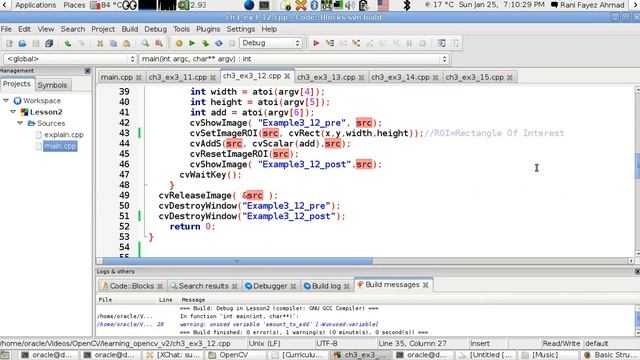Image resolution: width=640 pixels, height=360 pixels.
Task: Click the right arrow of horizontal scrollbar
Action: (x=631, y=261)
